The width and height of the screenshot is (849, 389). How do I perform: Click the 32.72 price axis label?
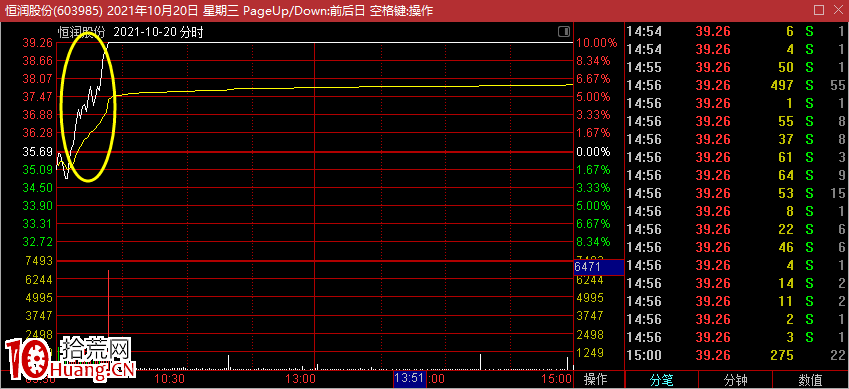(37, 242)
